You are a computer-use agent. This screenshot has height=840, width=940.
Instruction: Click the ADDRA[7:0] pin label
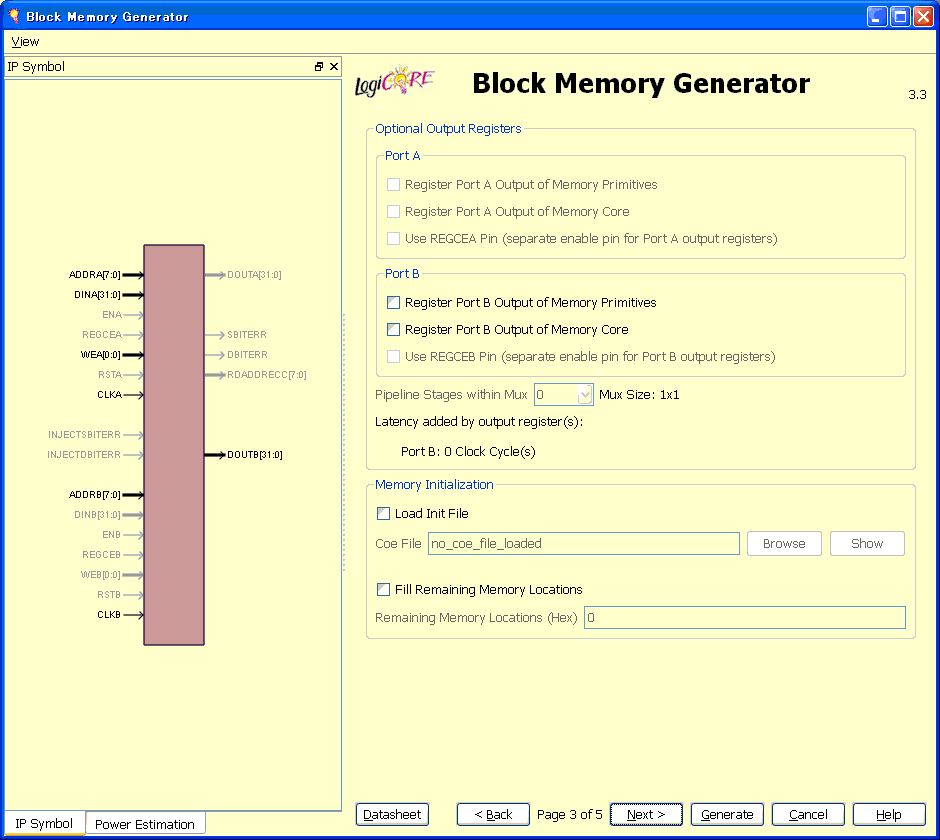(95, 275)
